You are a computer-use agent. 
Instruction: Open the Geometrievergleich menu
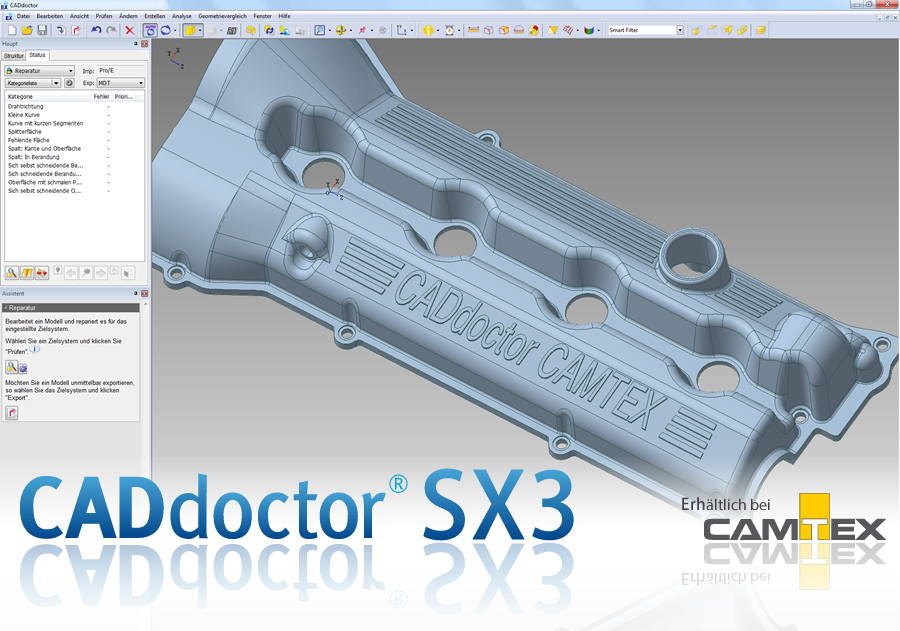point(222,16)
